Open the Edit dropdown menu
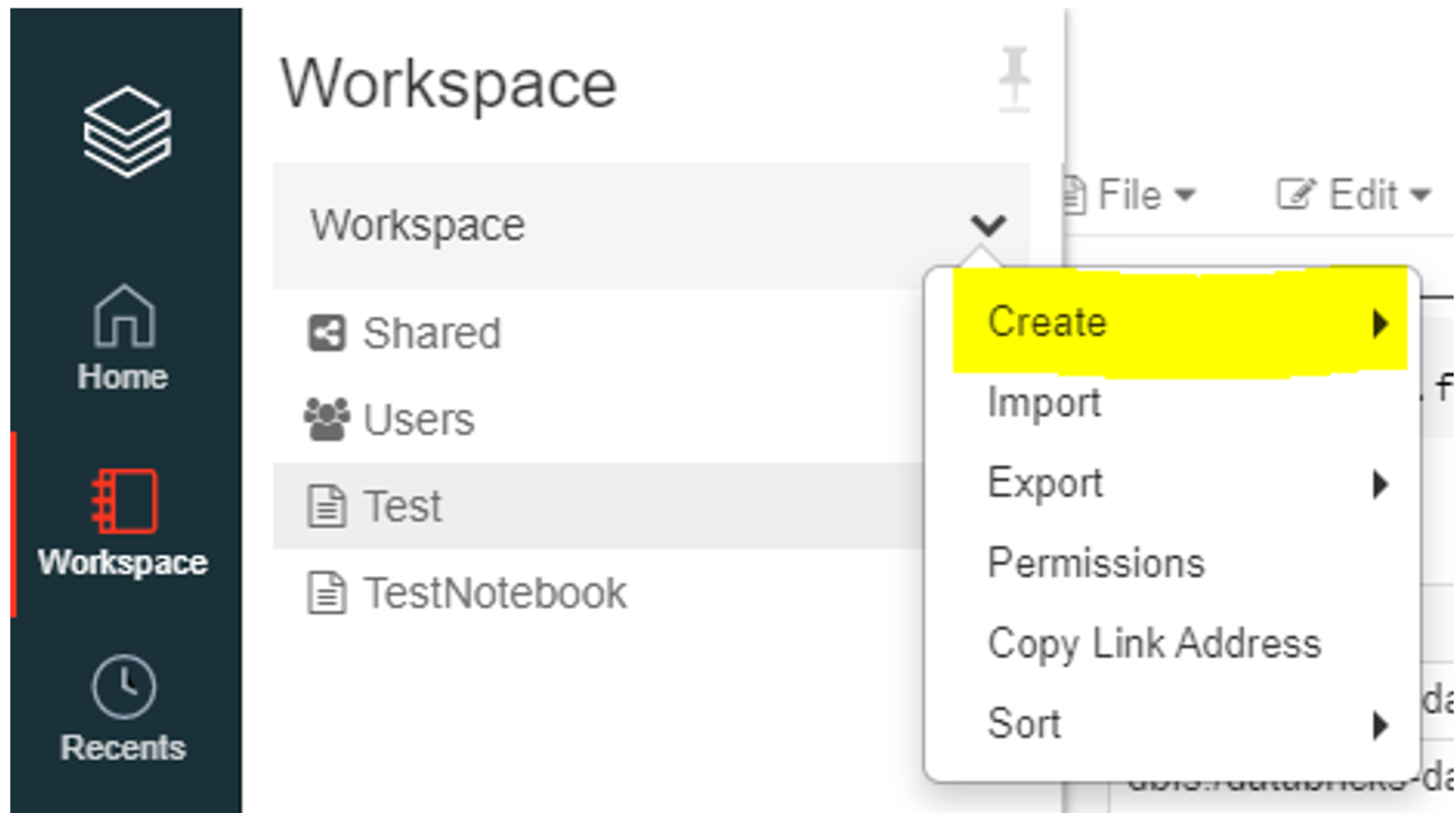The image size is (1456, 813). tap(1354, 195)
